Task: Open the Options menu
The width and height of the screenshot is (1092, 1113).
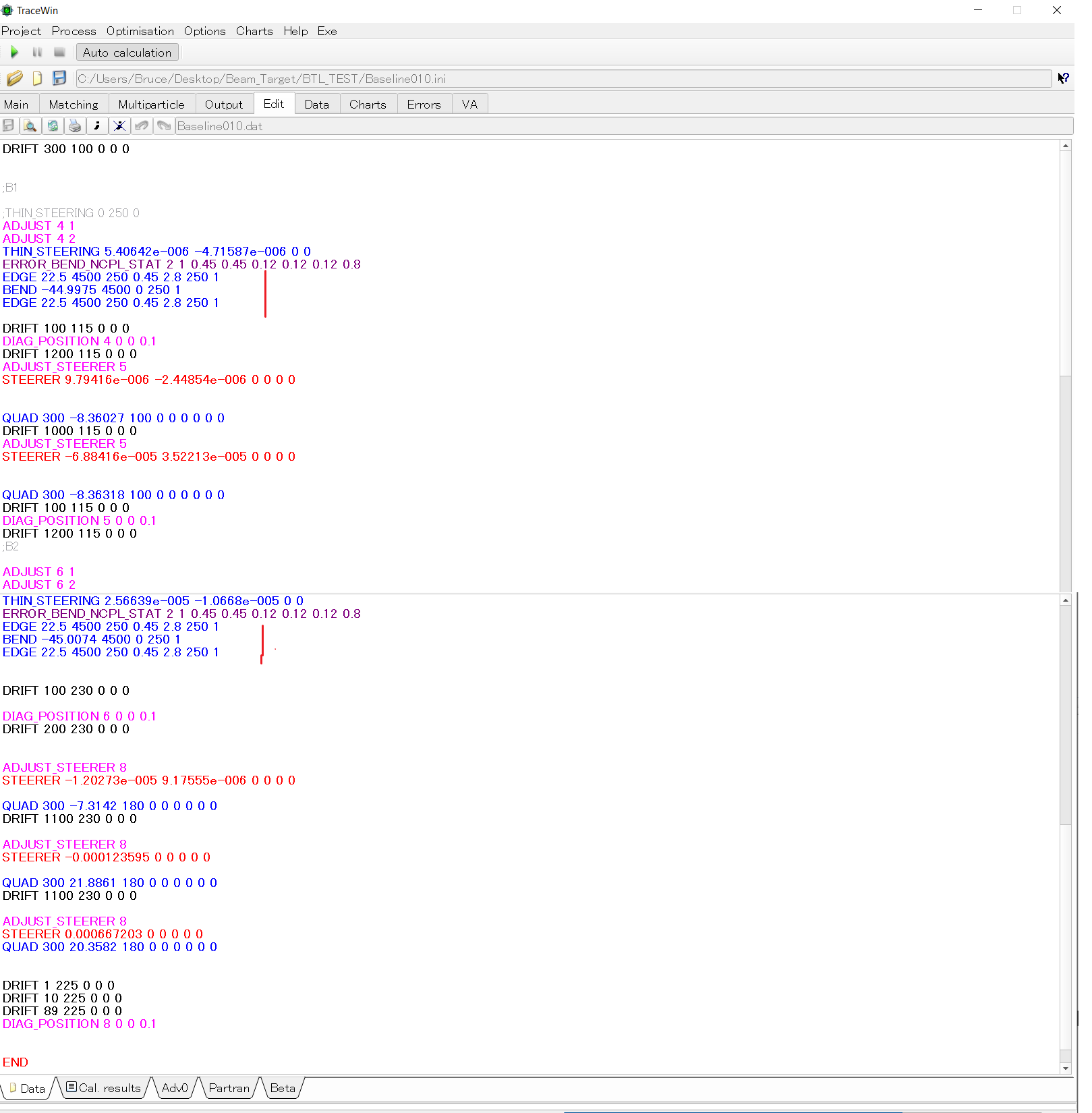Action: [204, 31]
